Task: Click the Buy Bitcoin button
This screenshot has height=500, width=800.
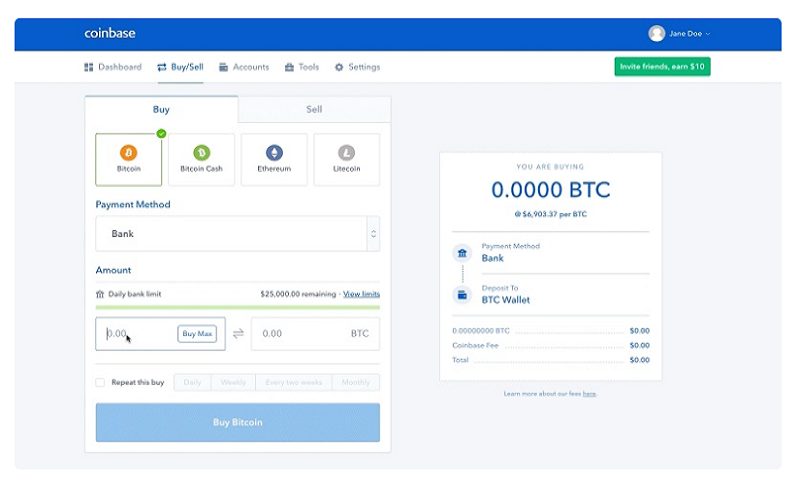Action: pos(238,422)
